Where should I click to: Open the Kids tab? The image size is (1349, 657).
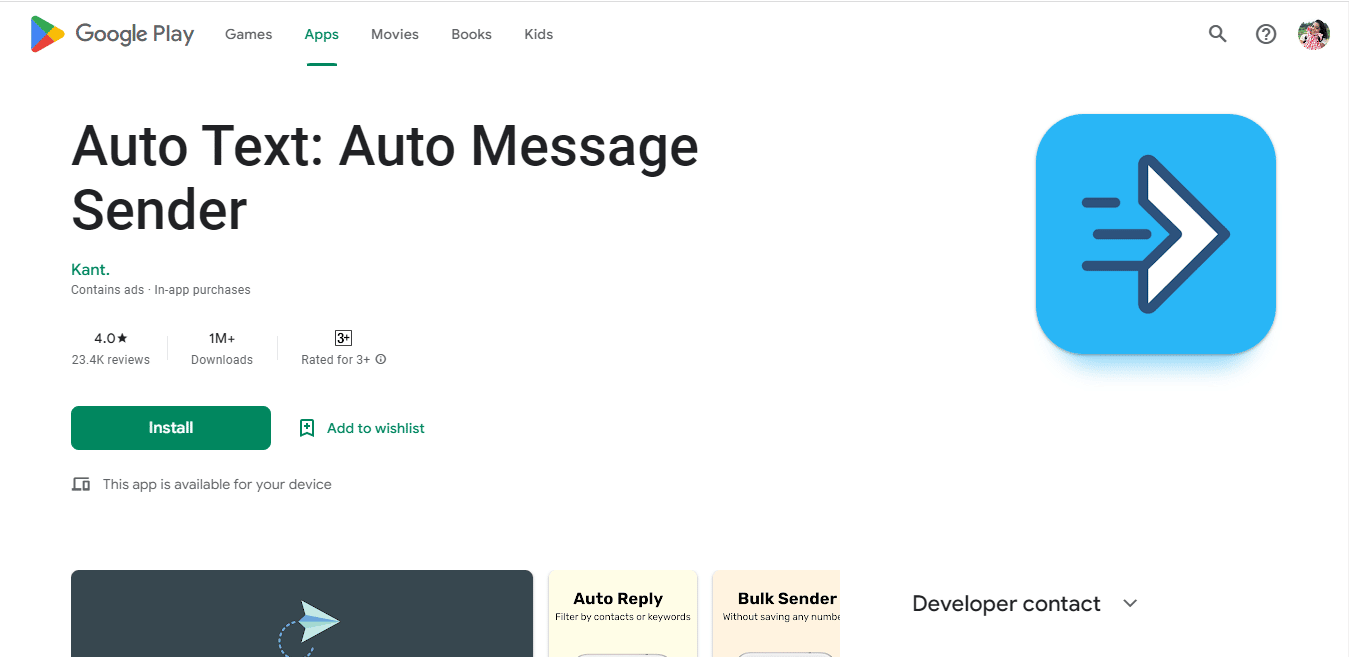pyautogui.click(x=539, y=34)
